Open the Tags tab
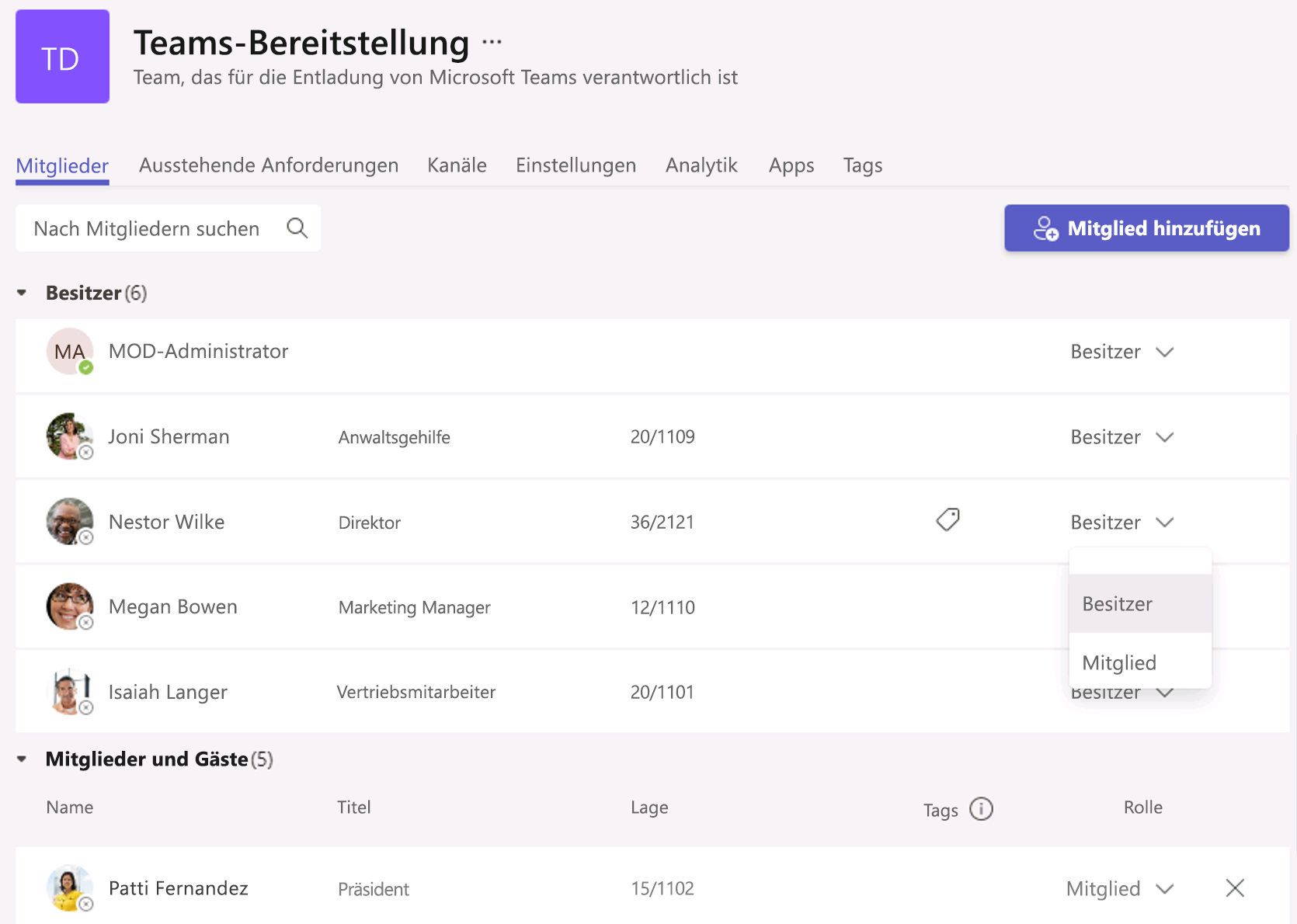 (x=863, y=165)
